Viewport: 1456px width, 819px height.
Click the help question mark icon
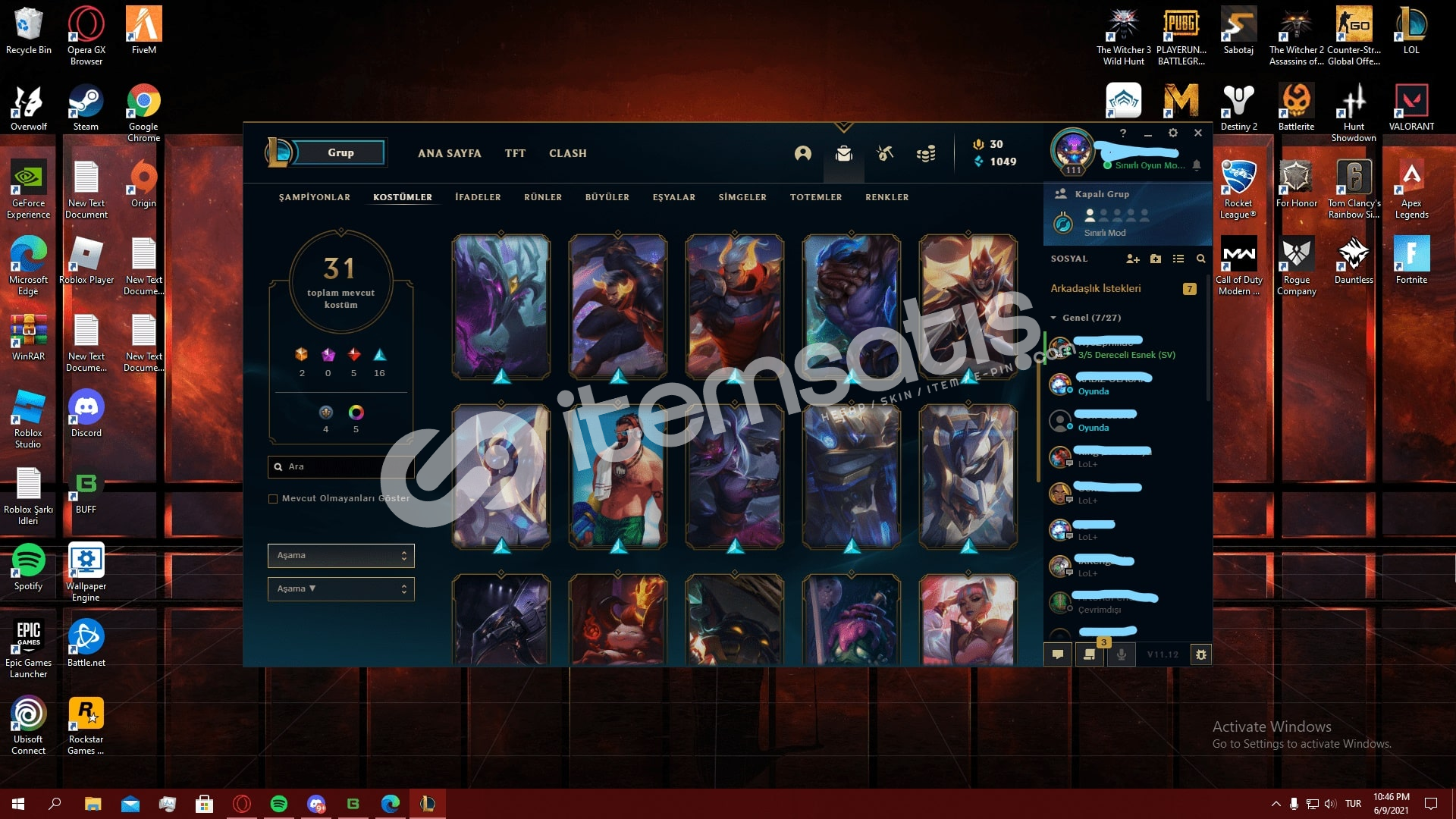(x=1123, y=133)
